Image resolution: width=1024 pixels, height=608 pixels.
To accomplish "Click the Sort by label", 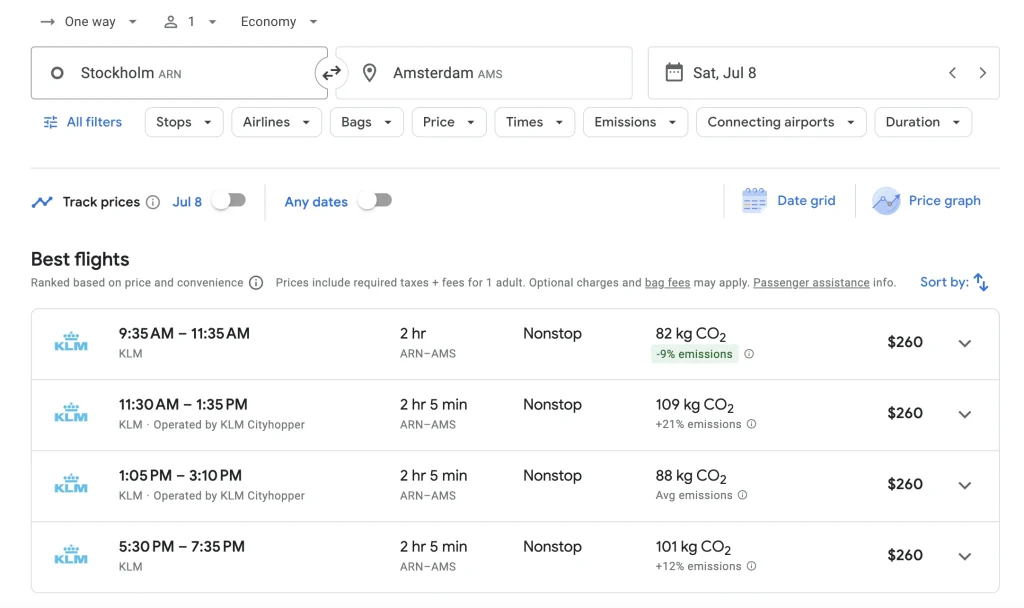I will (944, 282).
